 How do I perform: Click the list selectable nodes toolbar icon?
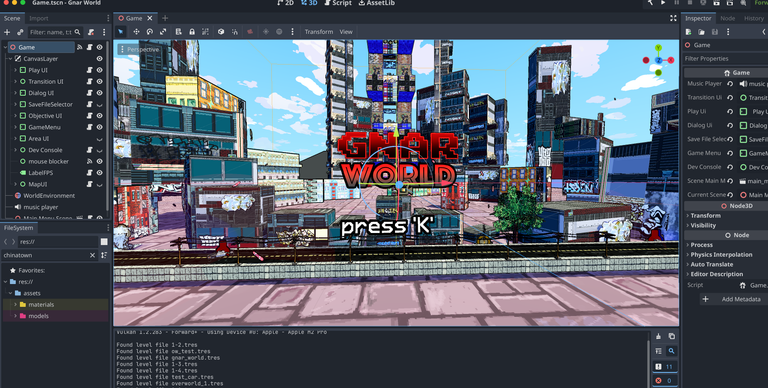tap(179, 32)
